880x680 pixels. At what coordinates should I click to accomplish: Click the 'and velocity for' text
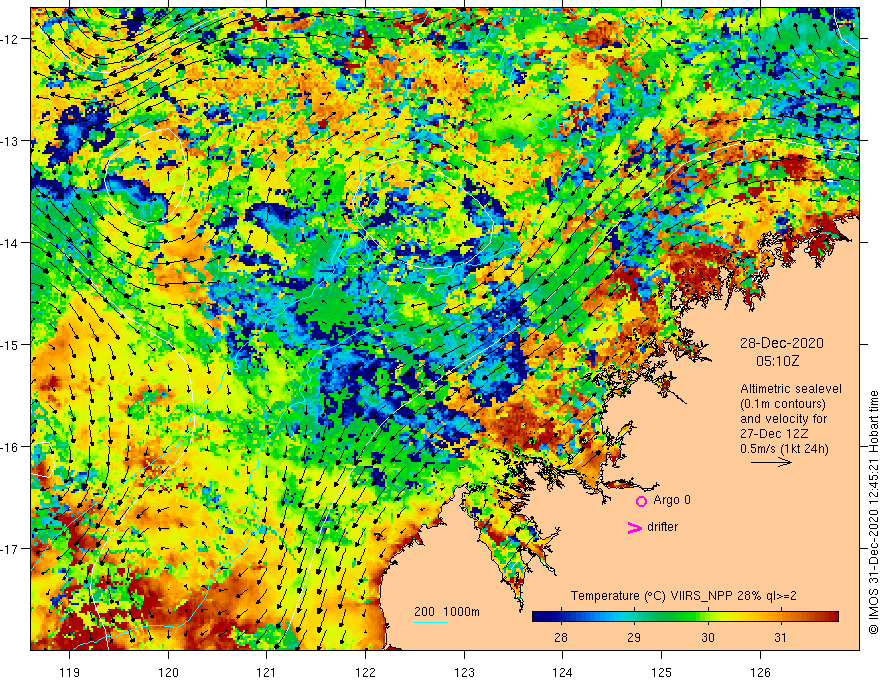pyautogui.click(x=783, y=419)
